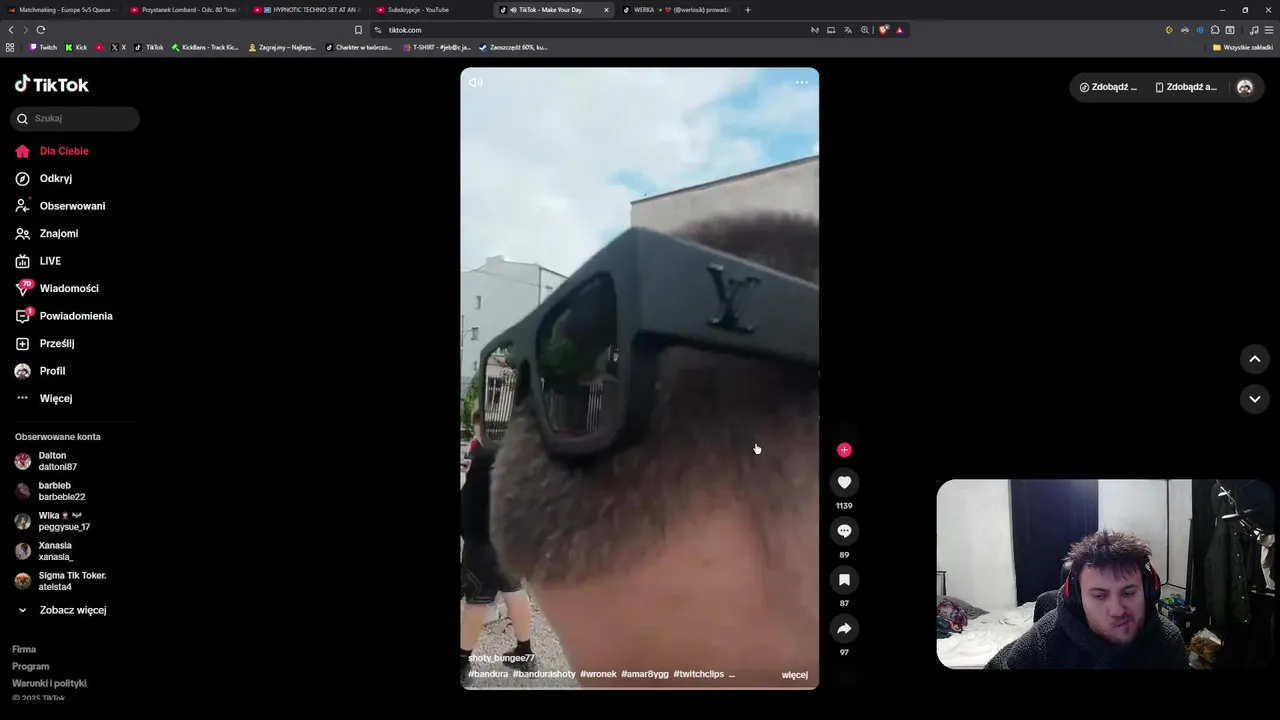Switch to Subskrypcje YouTube tab
The height and width of the screenshot is (720, 1280).
(x=429, y=10)
